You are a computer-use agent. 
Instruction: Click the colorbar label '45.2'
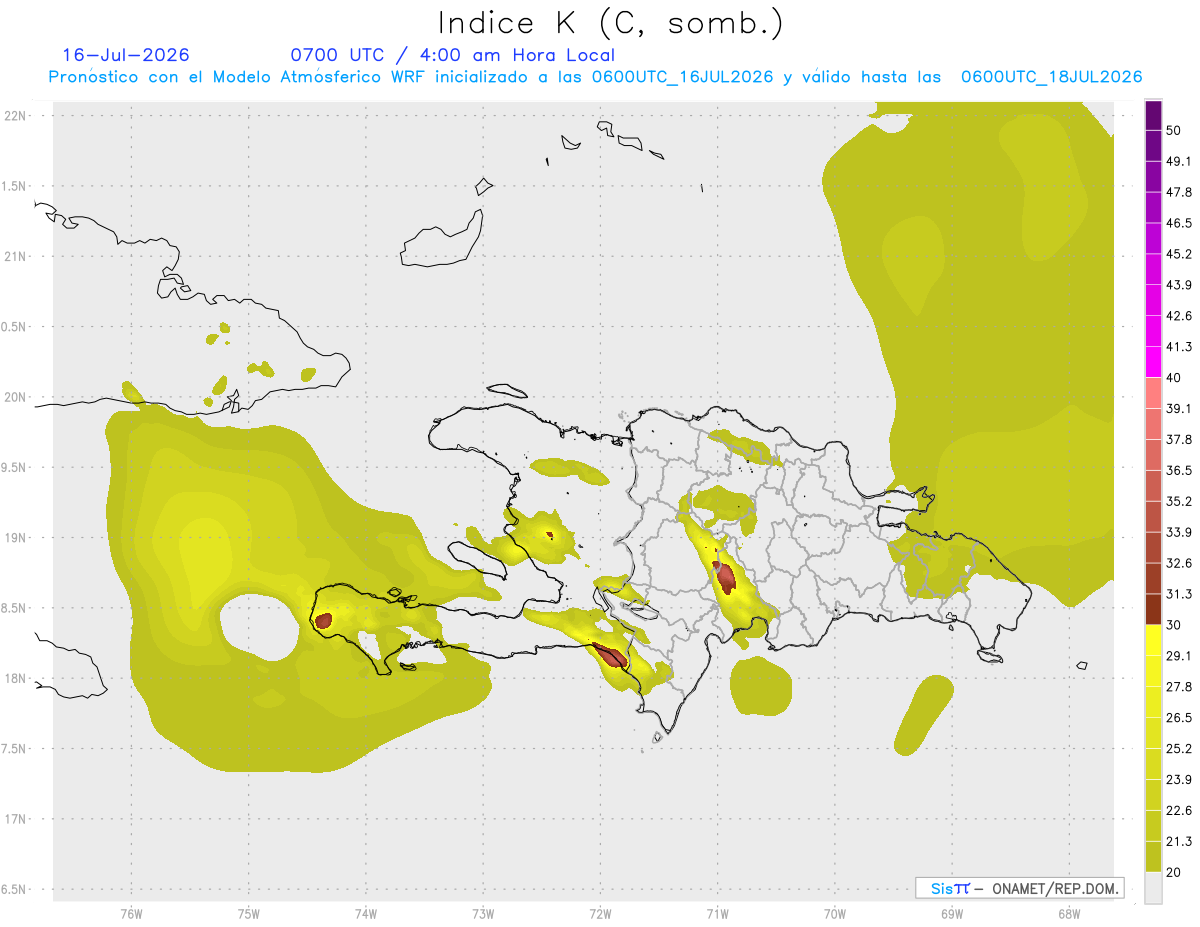[x=1179, y=254]
